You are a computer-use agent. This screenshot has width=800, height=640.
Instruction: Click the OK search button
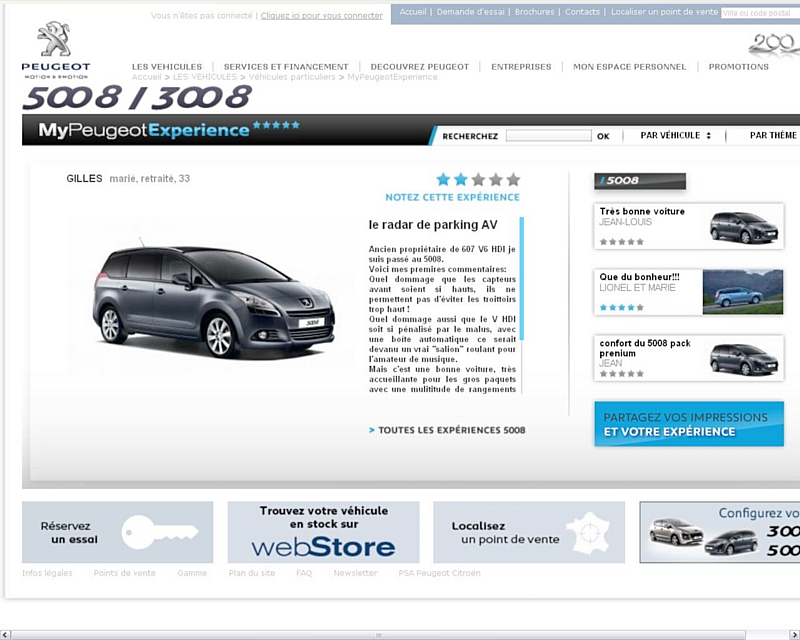603,136
